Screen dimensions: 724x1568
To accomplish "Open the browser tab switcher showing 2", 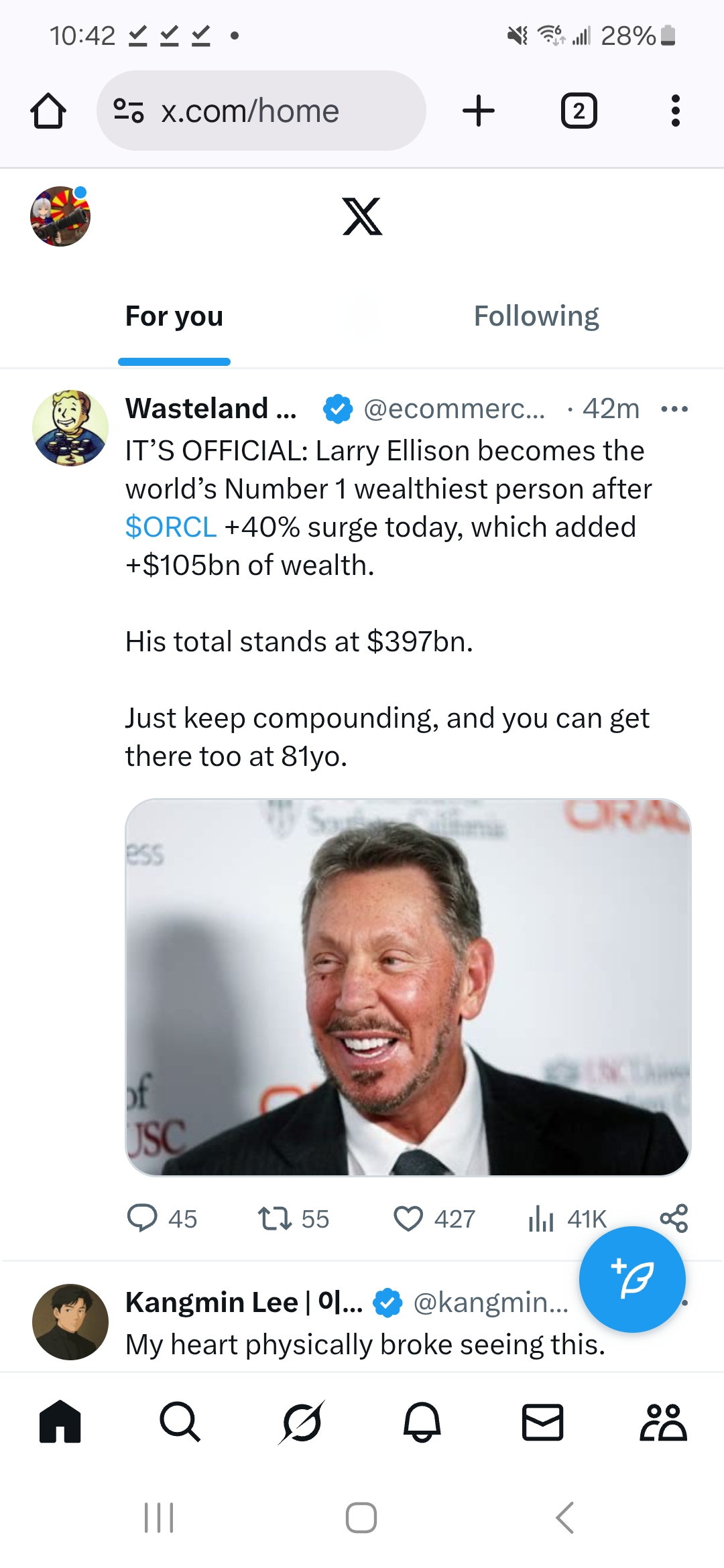I will pyautogui.click(x=579, y=111).
